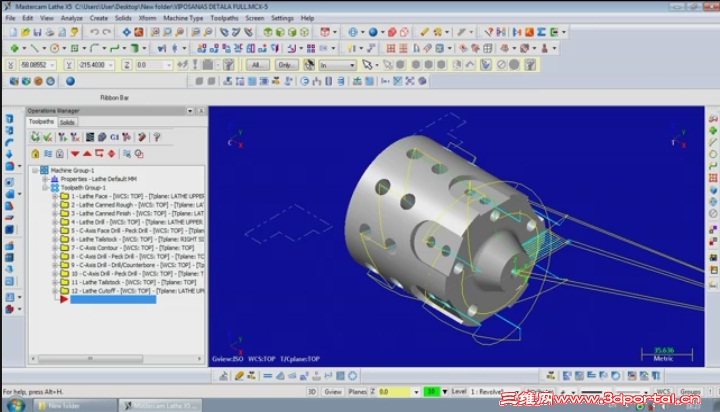This screenshot has width=720, height=412.
Task: Click the print icon in the top toolbar
Action: (x=50, y=32)
